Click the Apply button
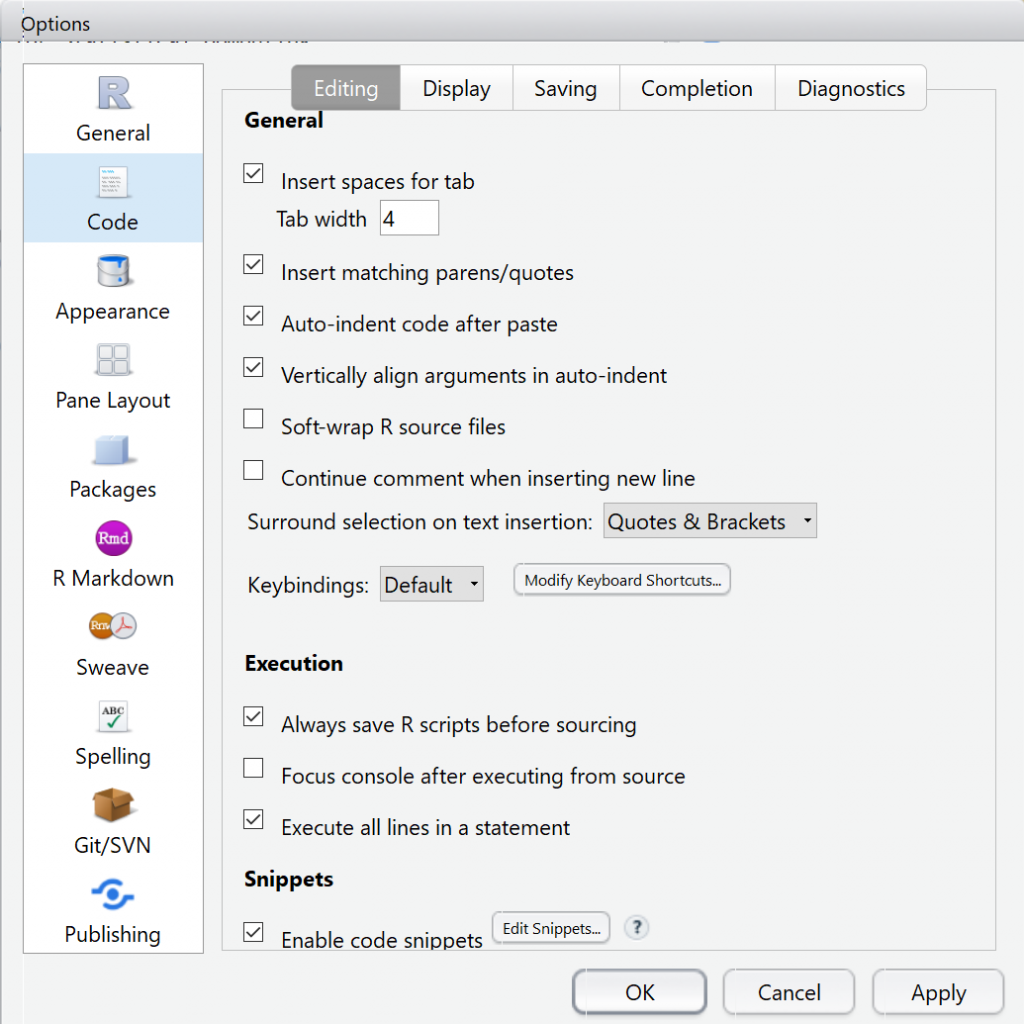Viewport: 1024px width, 1024px height. click(938, 992)
